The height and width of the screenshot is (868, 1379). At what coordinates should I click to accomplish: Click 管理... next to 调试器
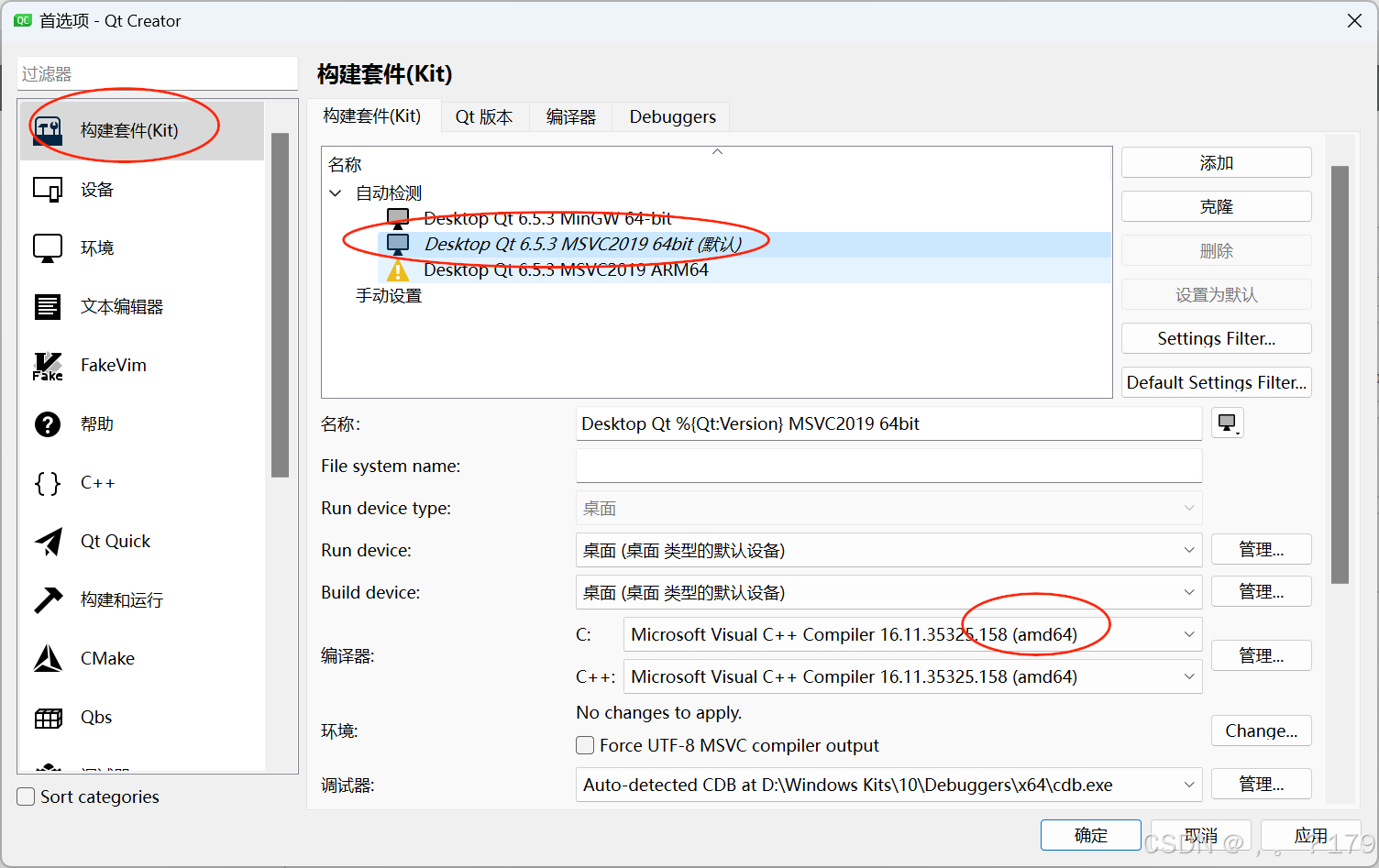pos(1261,784)
